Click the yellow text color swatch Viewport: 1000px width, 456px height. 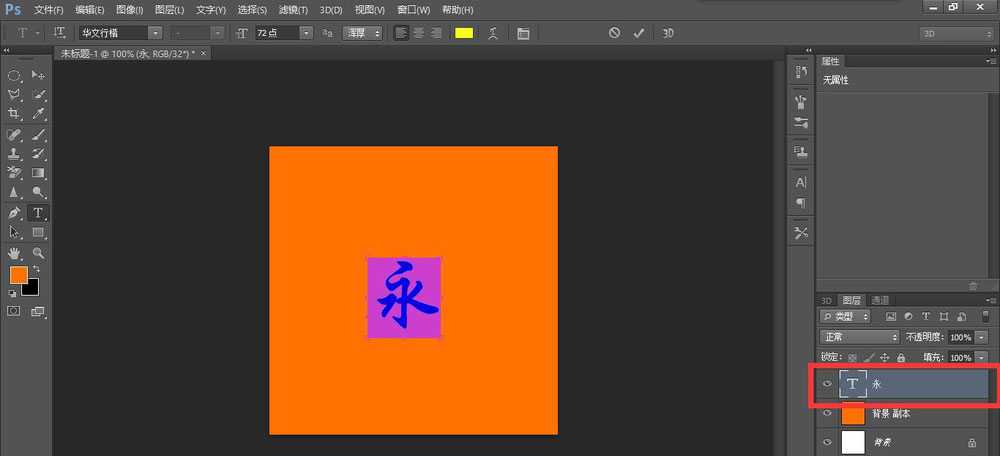click(x=464, y=33)
